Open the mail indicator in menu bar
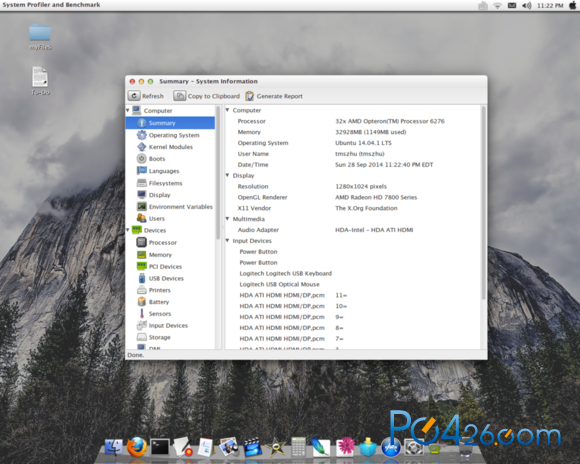Screen dimensions: 580x464 coord(512,6)
